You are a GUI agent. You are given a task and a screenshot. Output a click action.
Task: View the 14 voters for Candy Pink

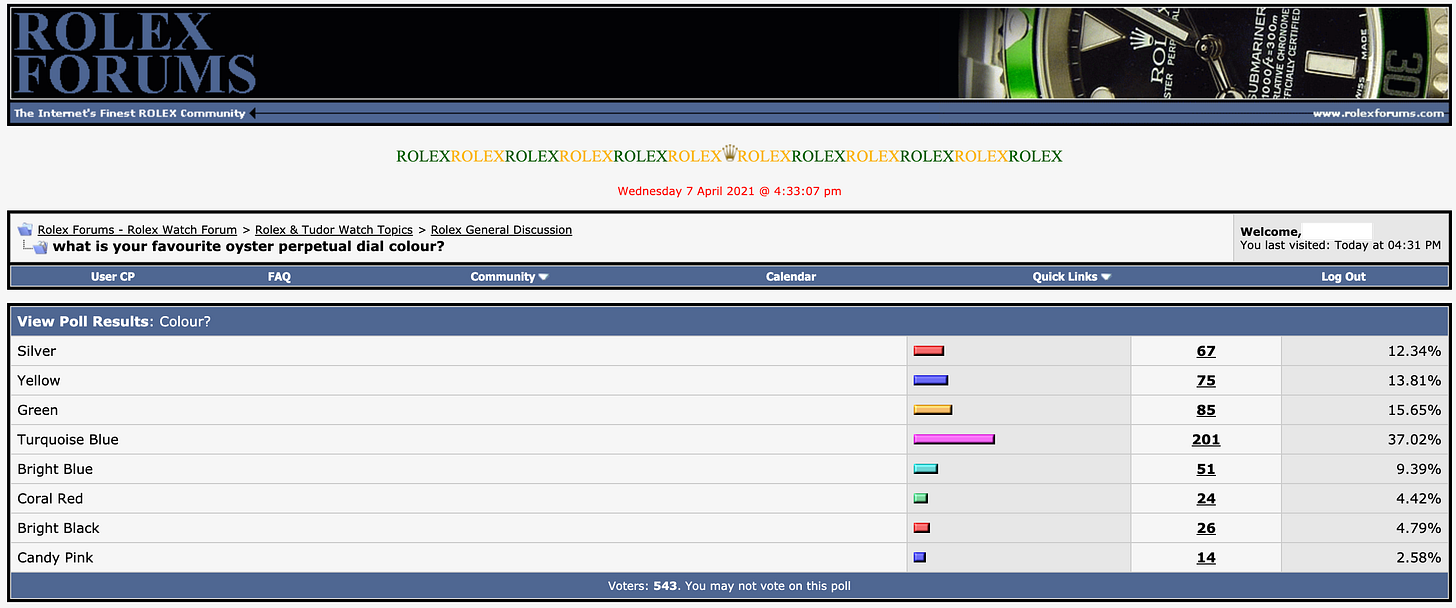[x=1206, y=557]
